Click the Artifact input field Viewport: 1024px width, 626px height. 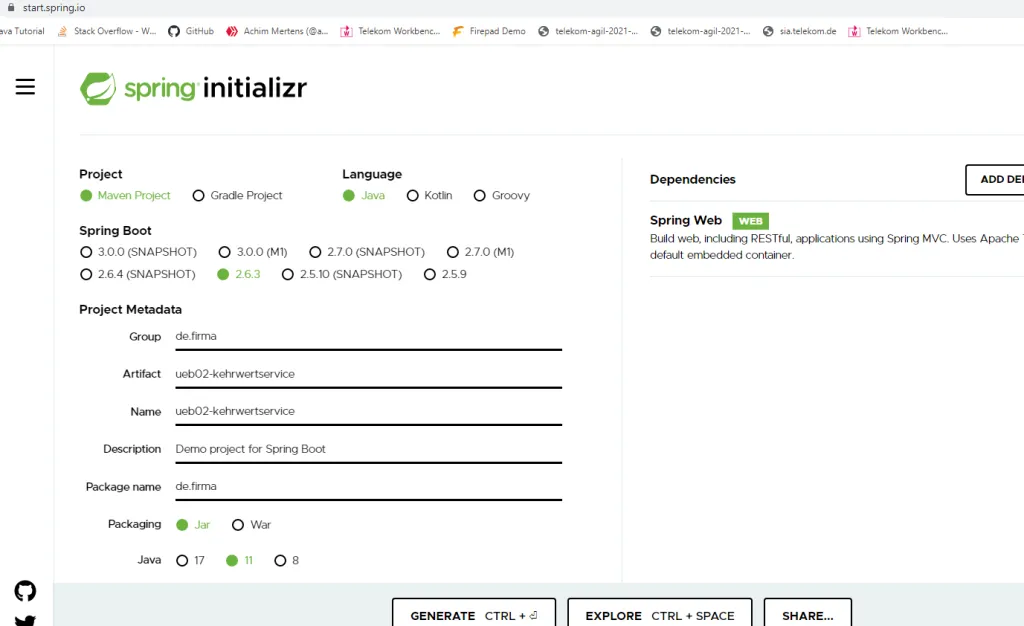pyautogui.click(x=368, y=374)
